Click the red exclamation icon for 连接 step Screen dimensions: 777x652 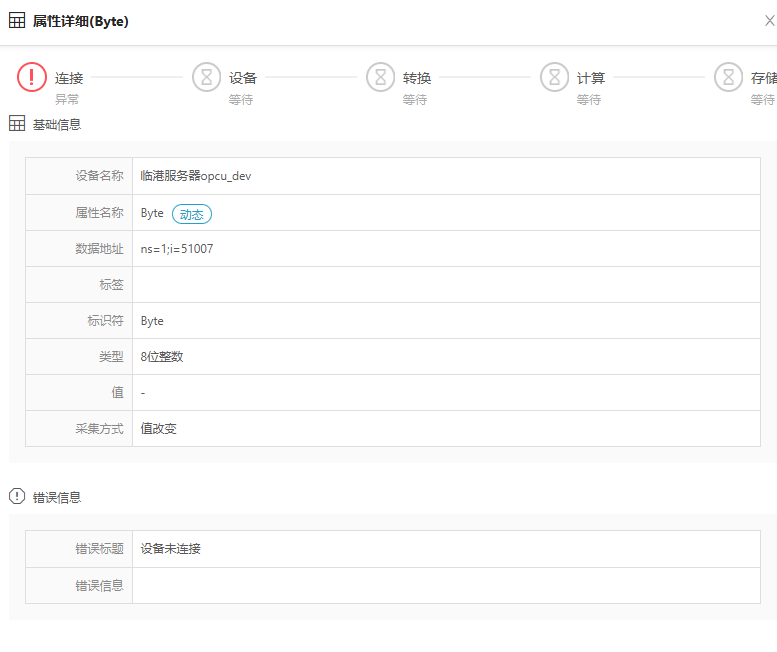click(x=32, y=77)
